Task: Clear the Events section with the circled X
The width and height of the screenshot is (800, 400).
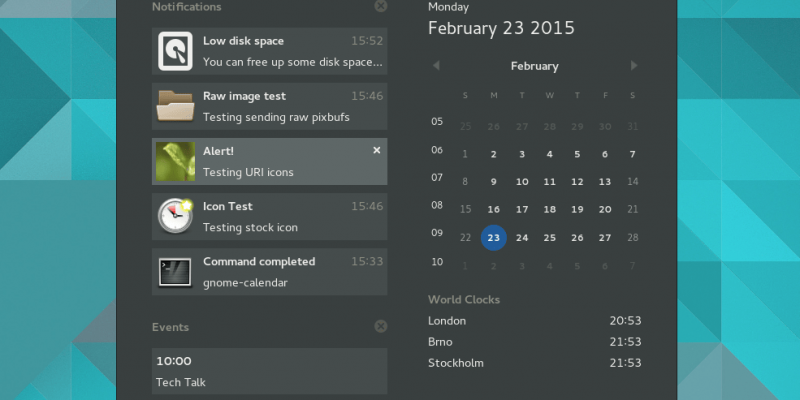Action: pyautogui.click(x=381, y=326)
